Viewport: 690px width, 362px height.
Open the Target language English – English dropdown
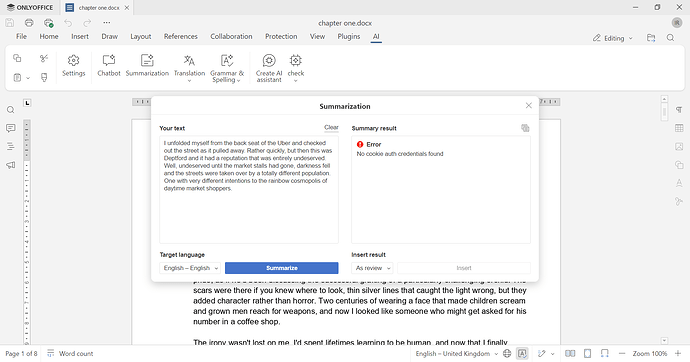coord(190,268)
